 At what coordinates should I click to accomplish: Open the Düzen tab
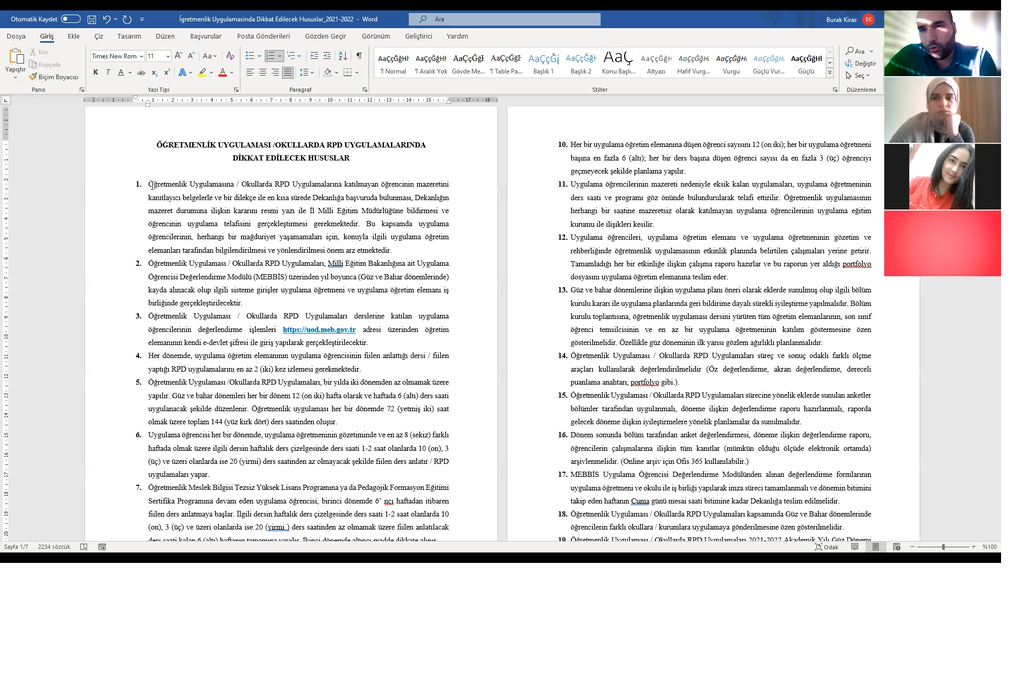coord(165,37)
